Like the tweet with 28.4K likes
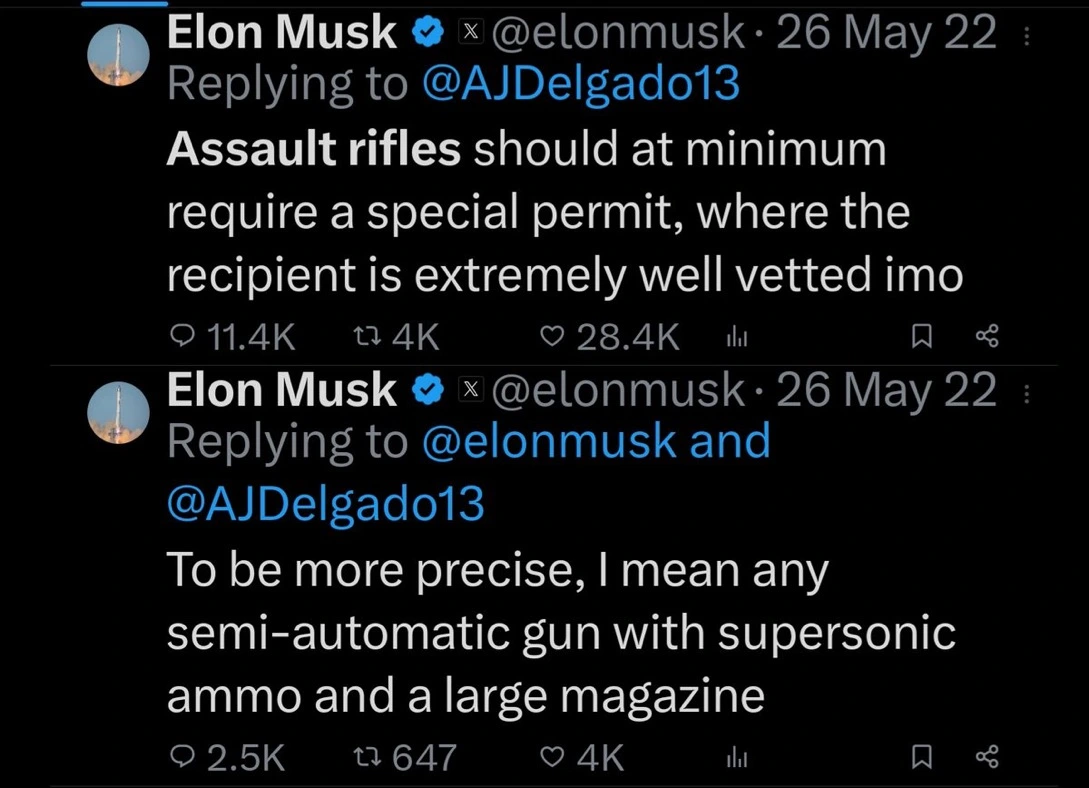Screen dimensions: 1089x788 click(x=551, y=338)
